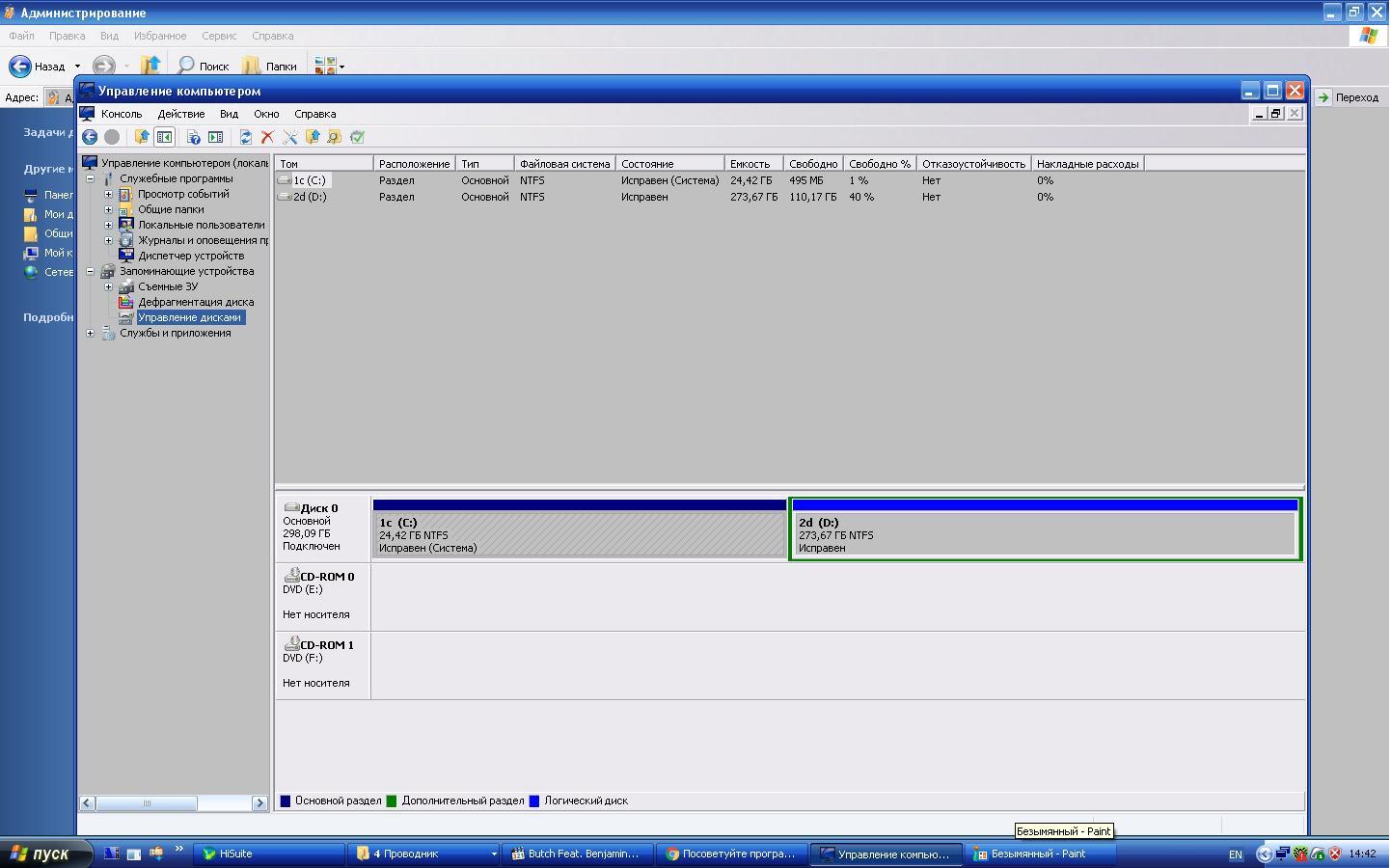Click the red X delete icon
Screen dimensions: 1391x868
coord(267,137)
